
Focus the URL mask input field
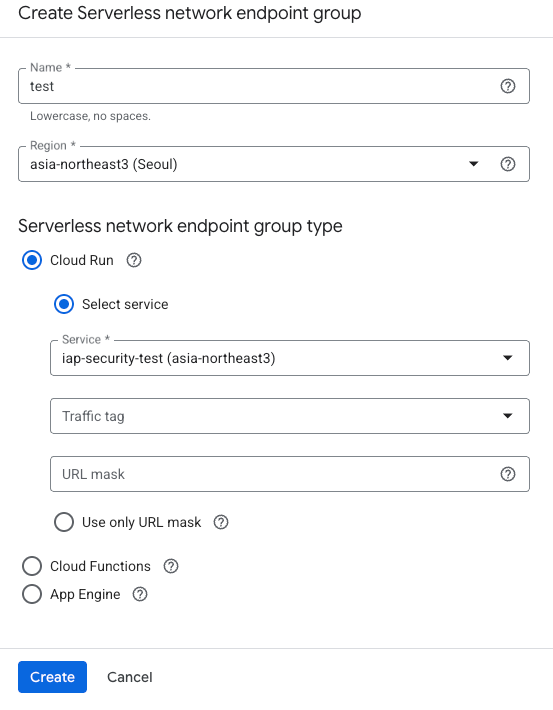point(274,474)
